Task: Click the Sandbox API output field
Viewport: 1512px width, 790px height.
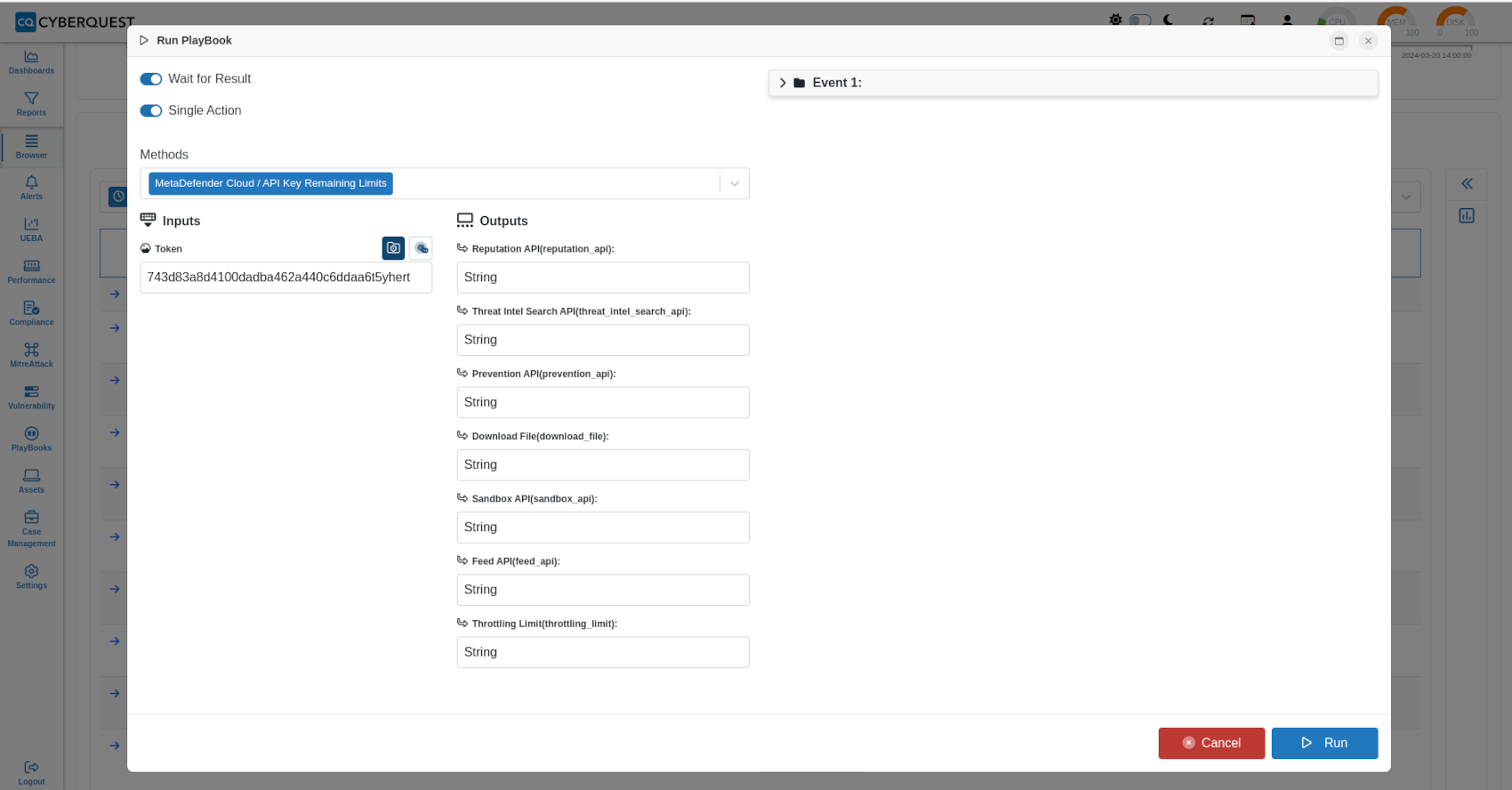Action: point(603,528)
